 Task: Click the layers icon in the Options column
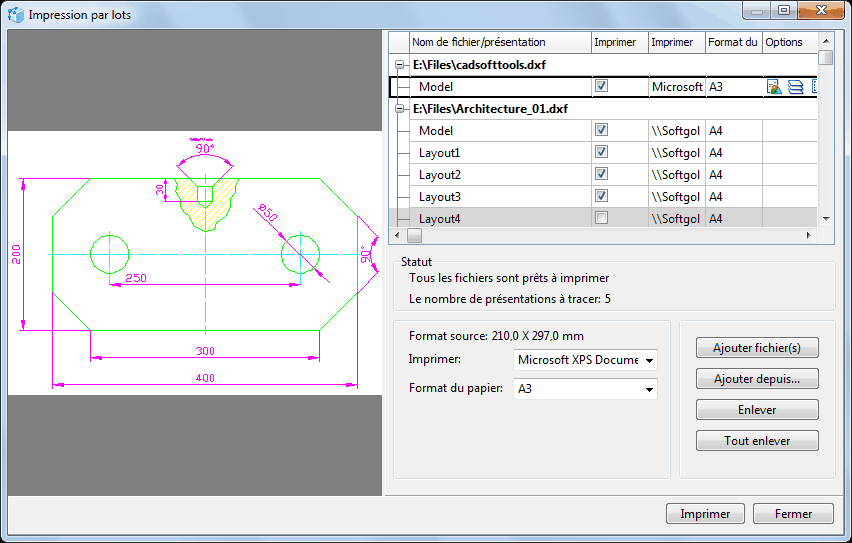(795, 87)
